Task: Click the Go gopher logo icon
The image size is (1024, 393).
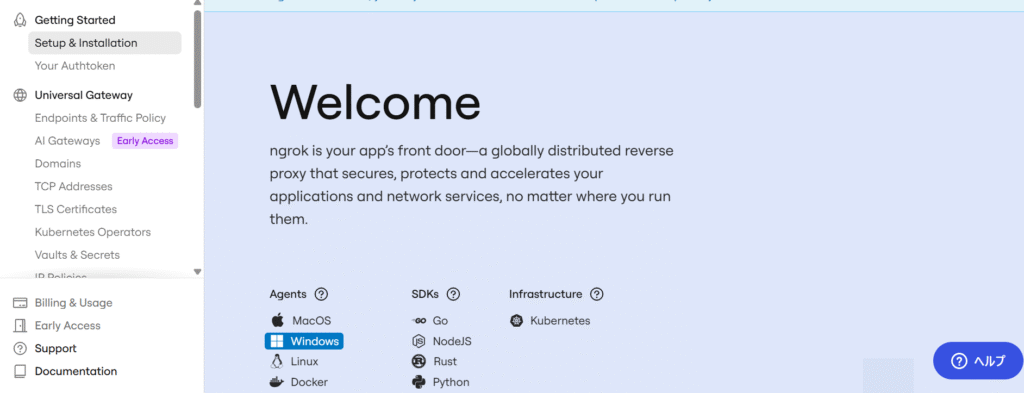Action: 419,321
